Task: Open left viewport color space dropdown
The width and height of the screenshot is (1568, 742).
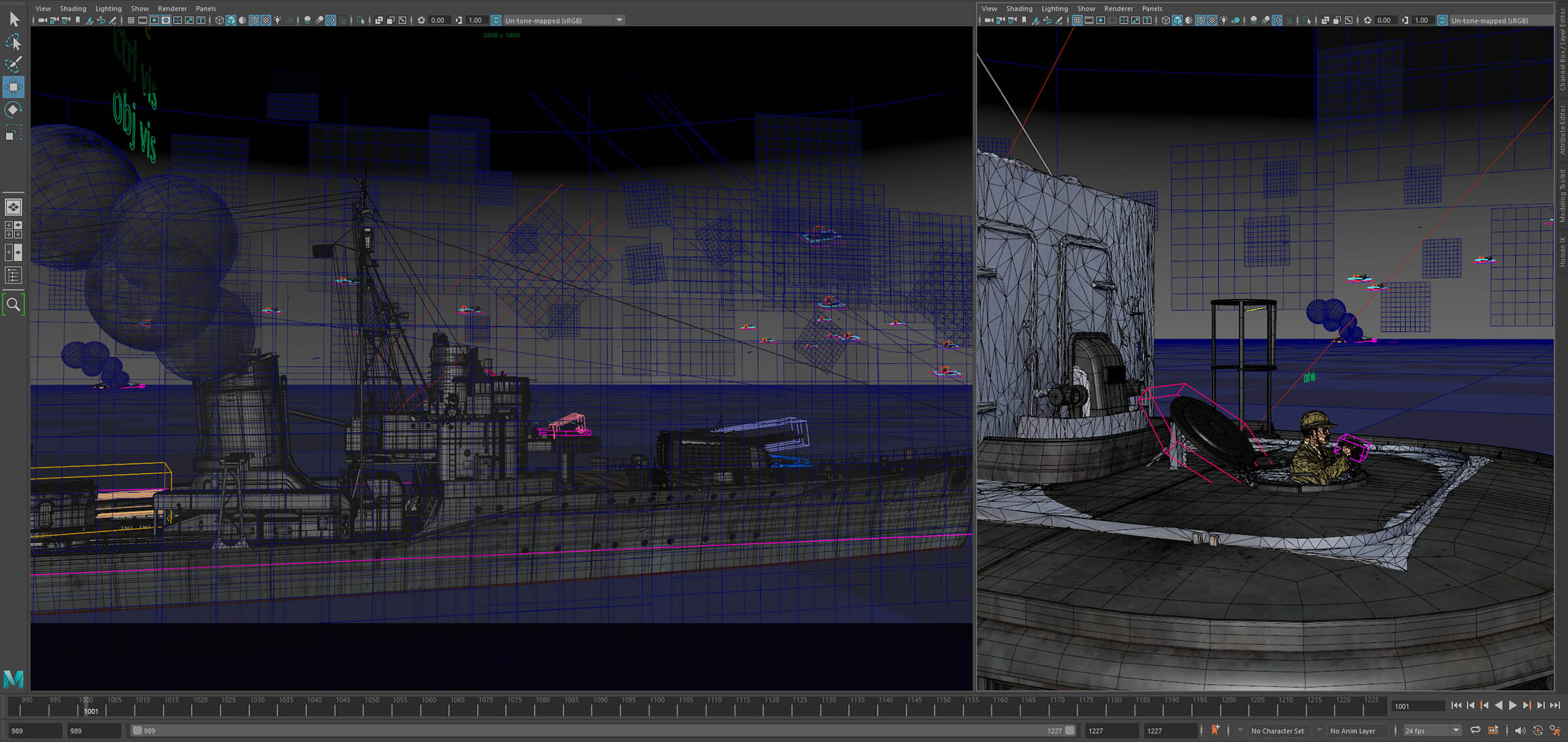Action: coord(619,20)
